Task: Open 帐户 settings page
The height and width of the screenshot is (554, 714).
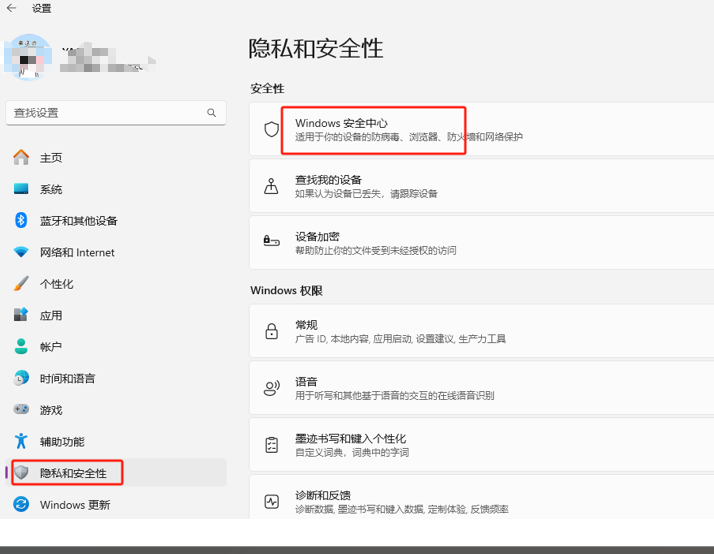Action: point(116,347)
